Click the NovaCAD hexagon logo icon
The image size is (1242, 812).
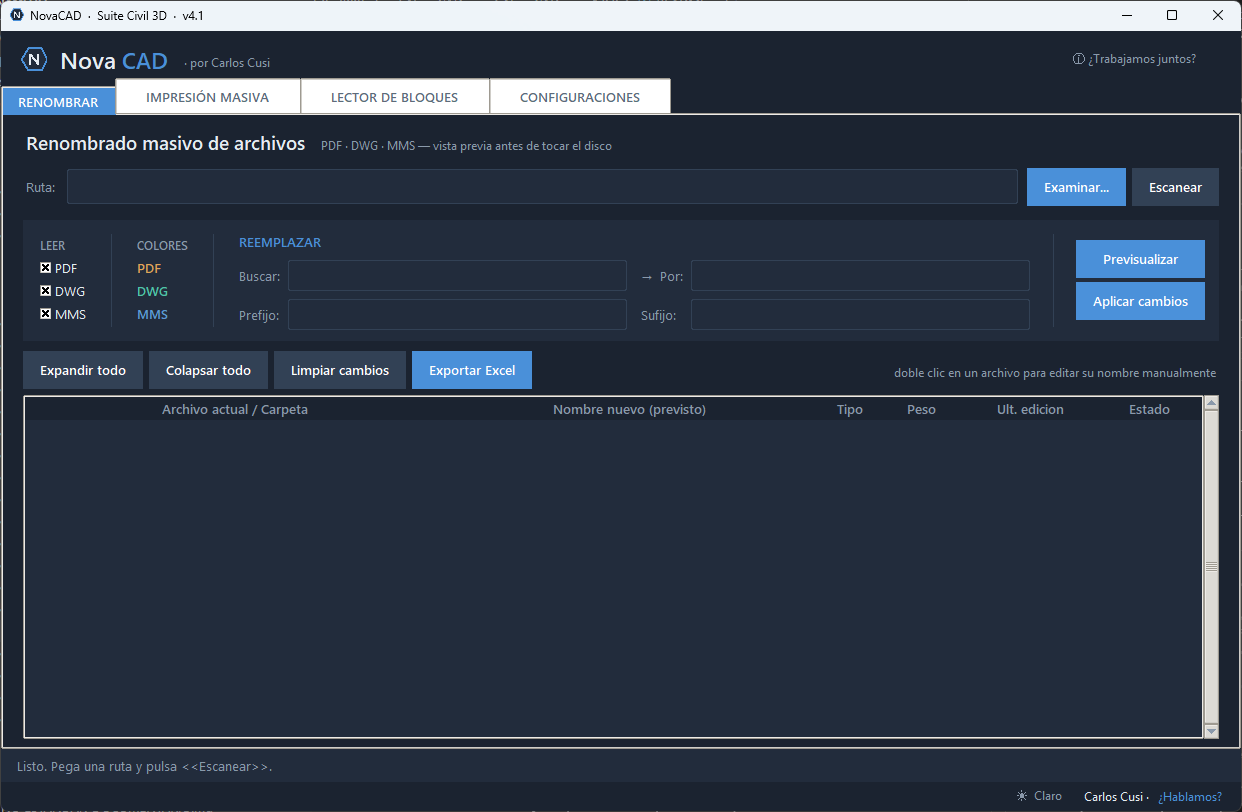35,60
